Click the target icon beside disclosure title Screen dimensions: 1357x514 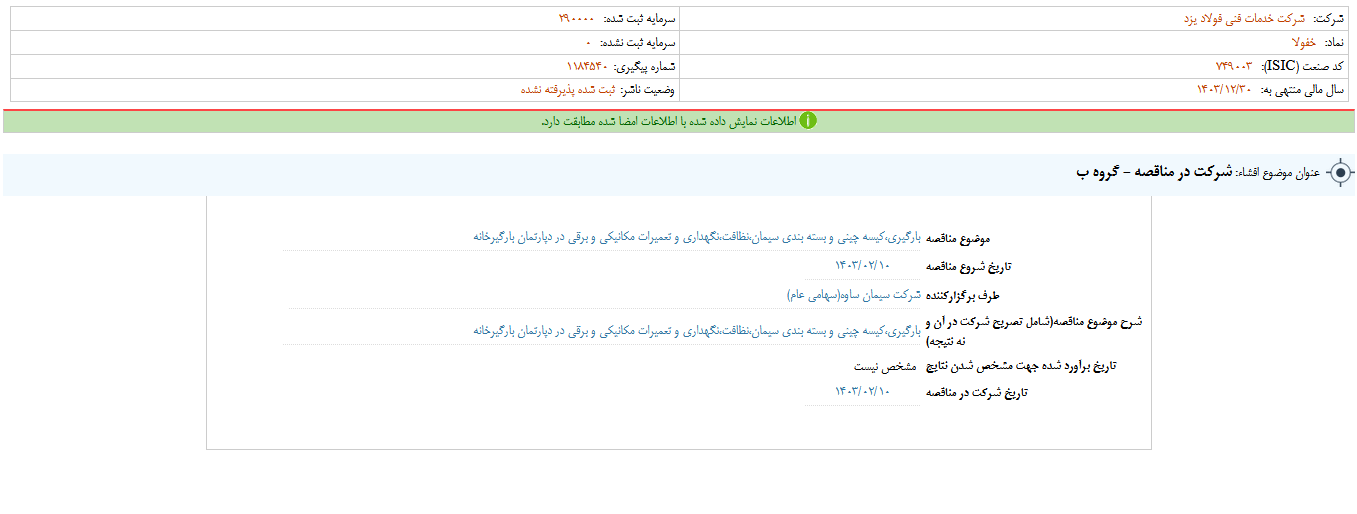[1341, 174]
